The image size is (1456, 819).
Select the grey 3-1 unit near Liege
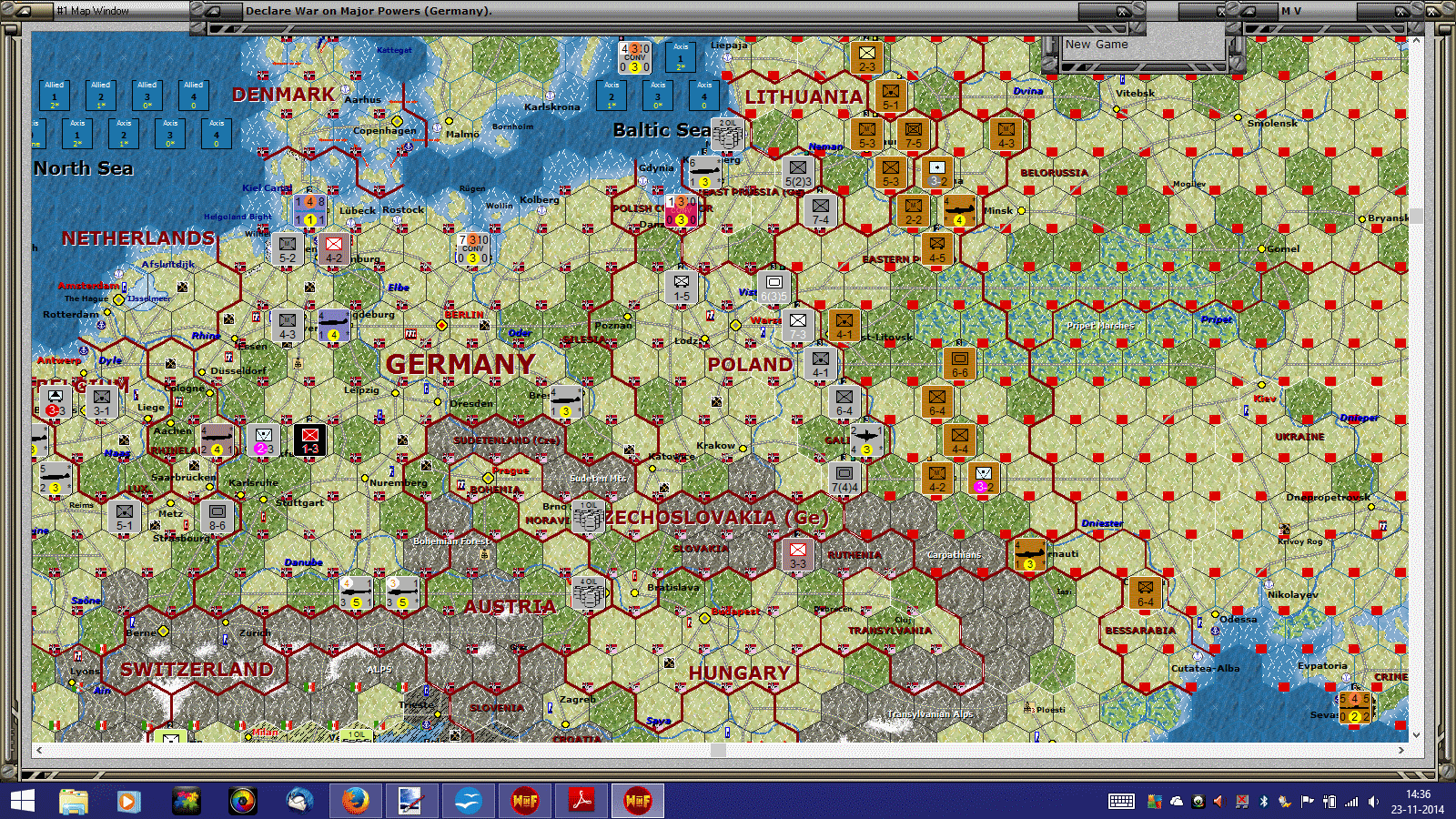click(102, 401)
